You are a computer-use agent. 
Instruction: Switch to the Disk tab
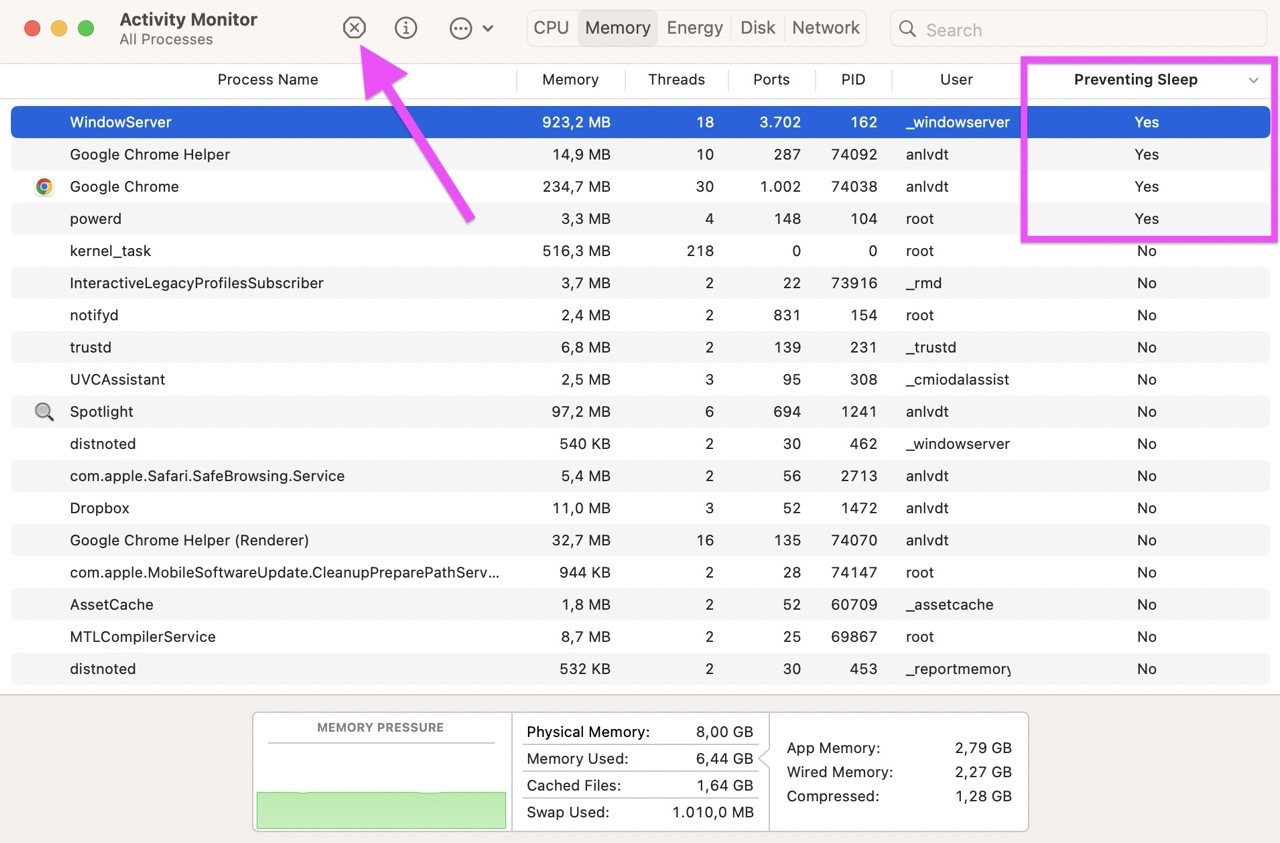[757, 28]
